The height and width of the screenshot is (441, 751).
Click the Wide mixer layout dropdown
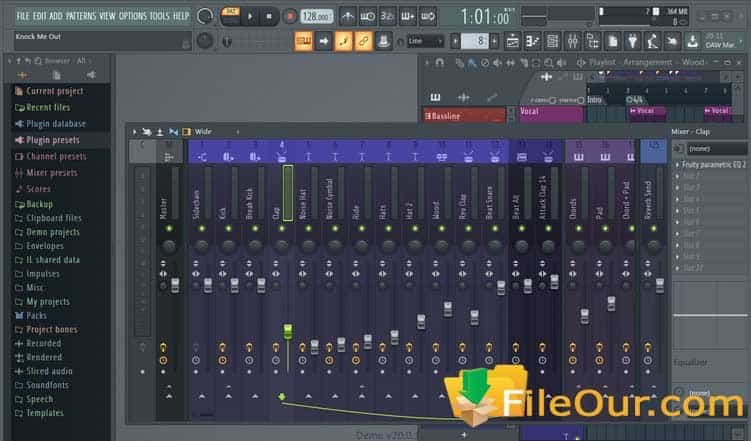point(203,132)
